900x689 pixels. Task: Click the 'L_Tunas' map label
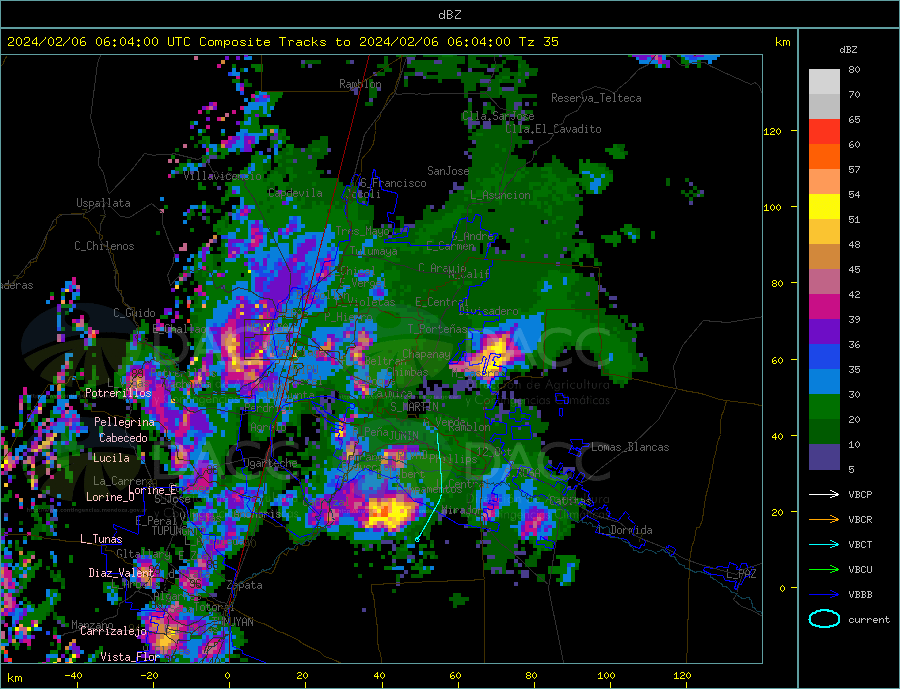(x=101, y=539)
